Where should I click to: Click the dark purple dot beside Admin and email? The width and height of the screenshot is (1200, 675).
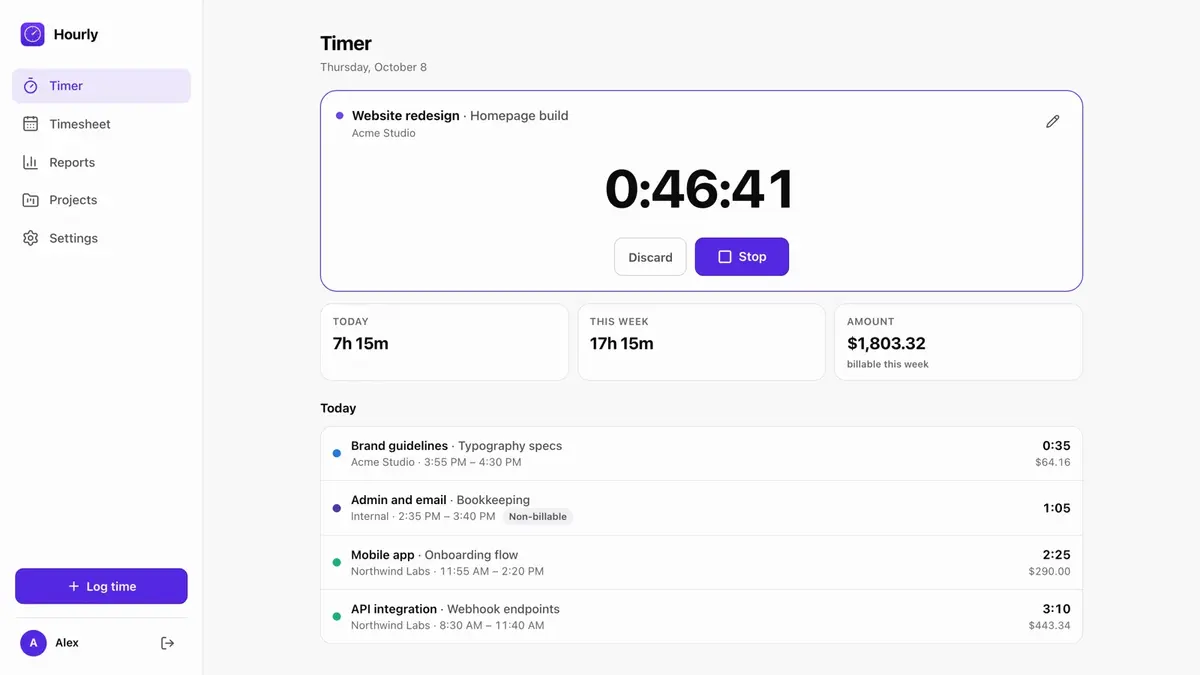(x=337, y=508)
